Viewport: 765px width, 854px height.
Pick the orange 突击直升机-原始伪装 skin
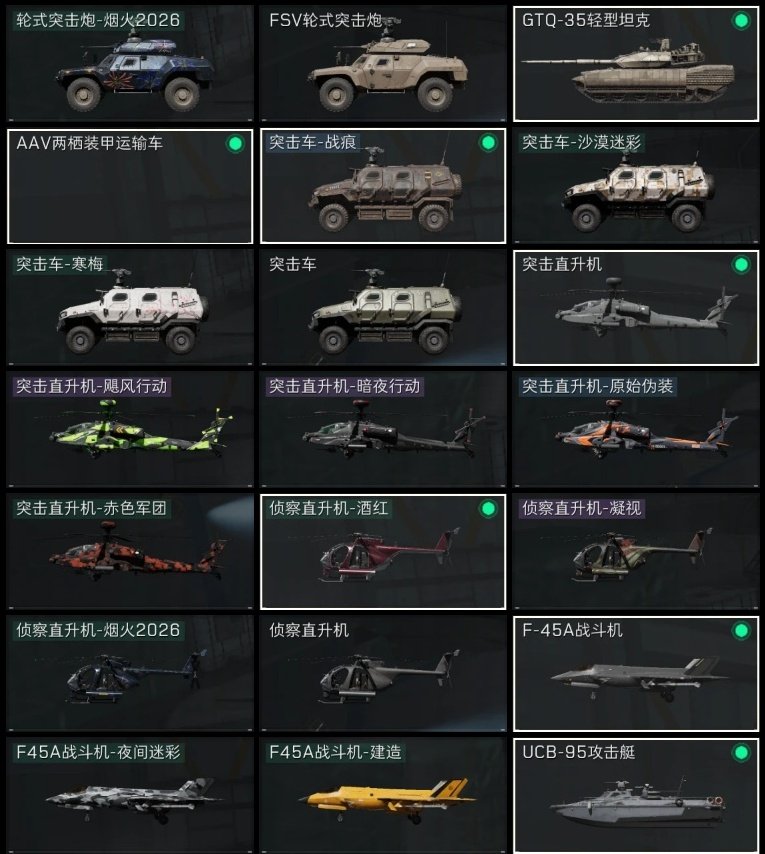(636, 430)
